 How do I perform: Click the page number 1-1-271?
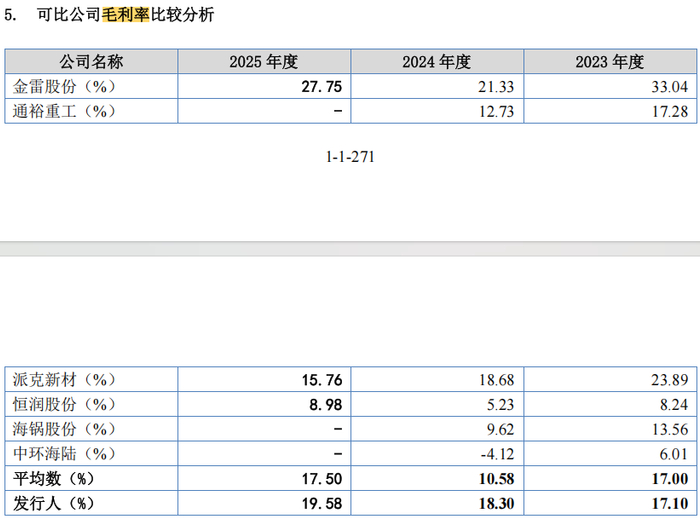350,157
